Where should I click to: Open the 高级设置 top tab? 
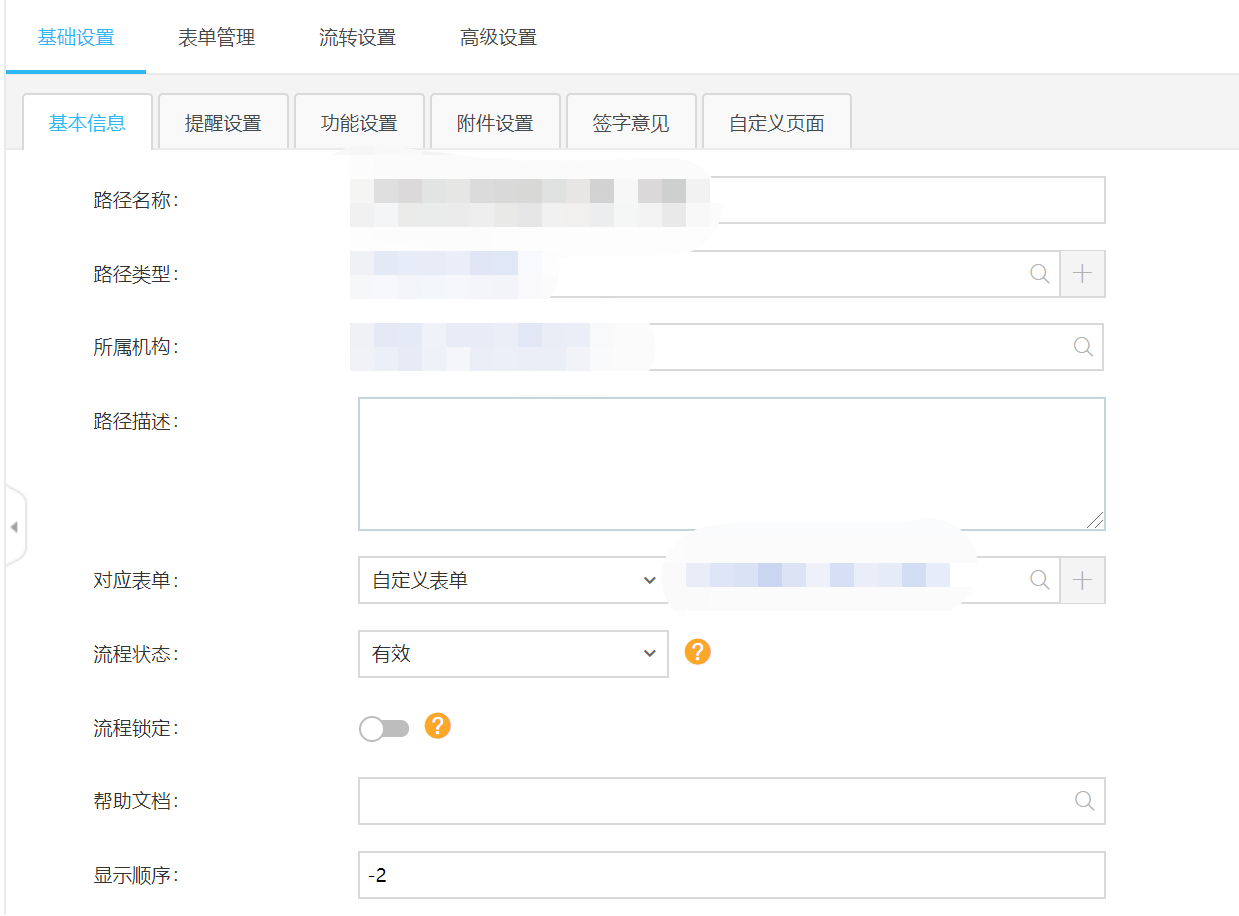[x=499, y=38]
